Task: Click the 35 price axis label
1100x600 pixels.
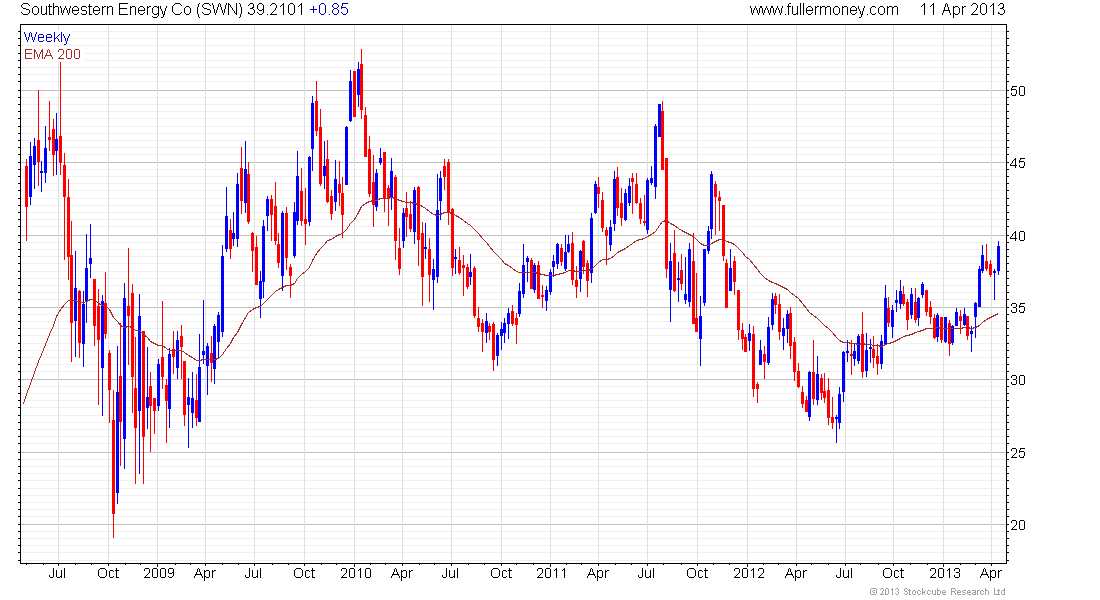Action: [1017, 308]
